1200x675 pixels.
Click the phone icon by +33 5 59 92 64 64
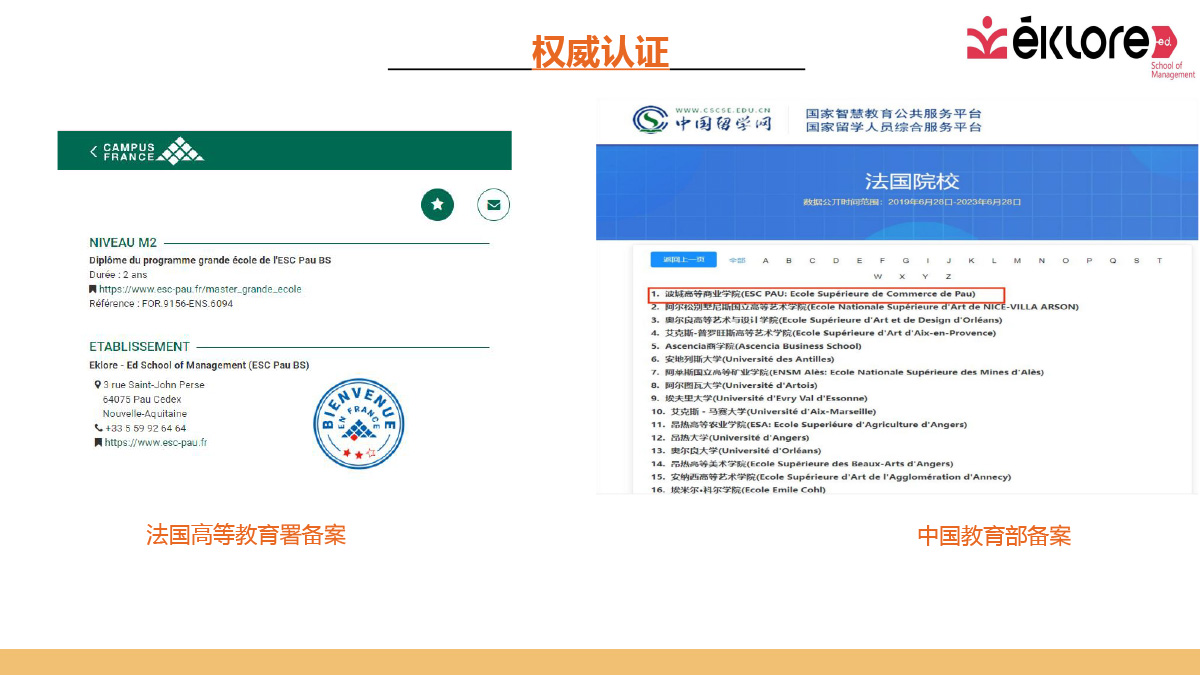pos(98,428)
